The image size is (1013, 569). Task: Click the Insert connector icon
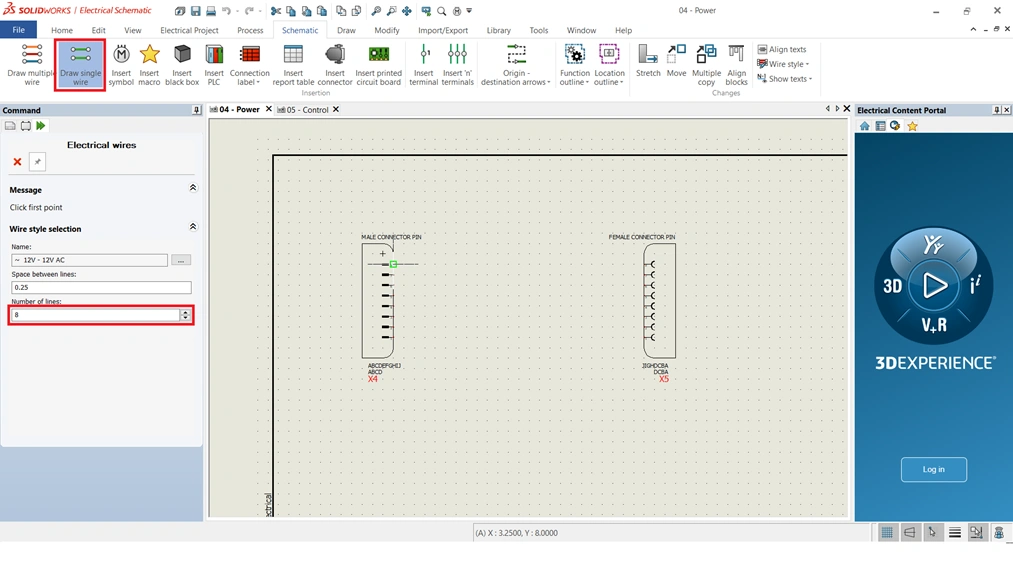coord(335,55)
